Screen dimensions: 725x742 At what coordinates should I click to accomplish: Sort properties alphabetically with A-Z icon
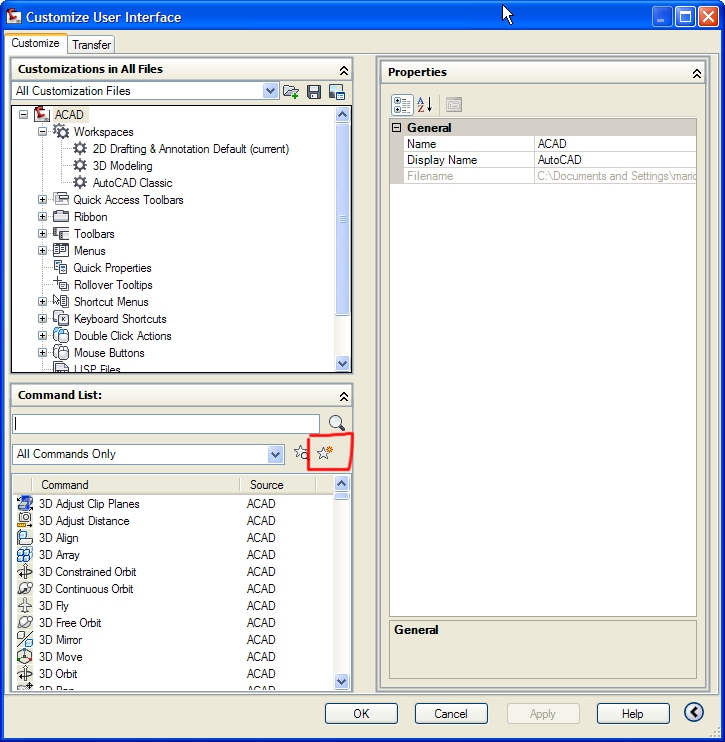coord(424,104)
